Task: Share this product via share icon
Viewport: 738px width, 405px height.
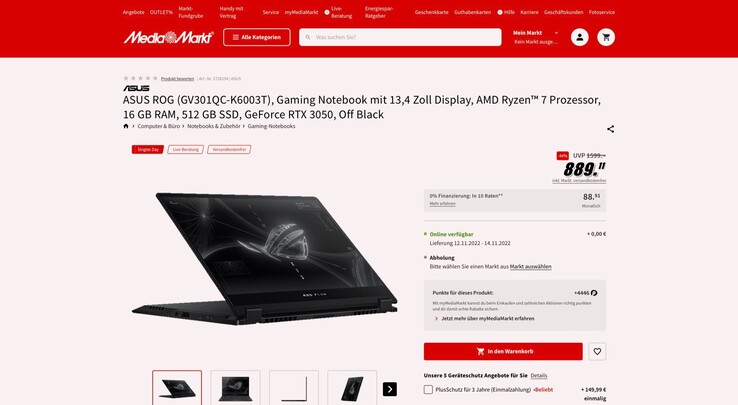Action: click(610, 129)
